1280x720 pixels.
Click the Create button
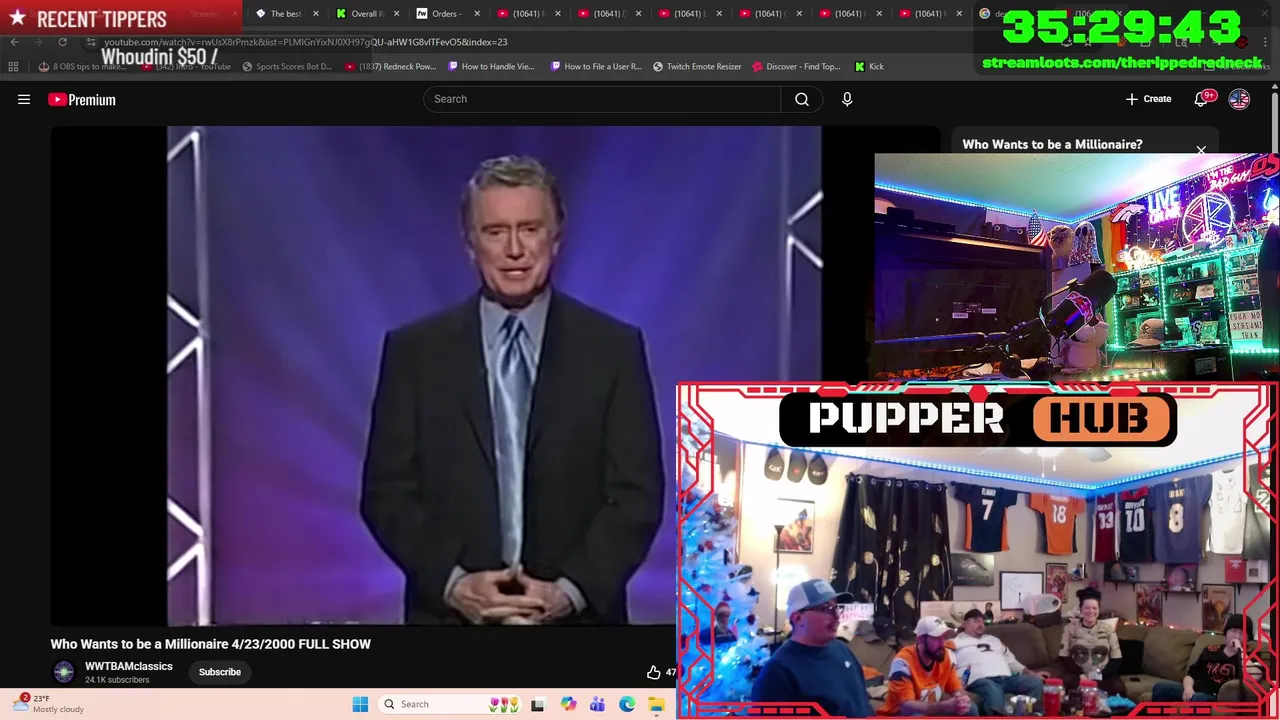[1148, 99]
